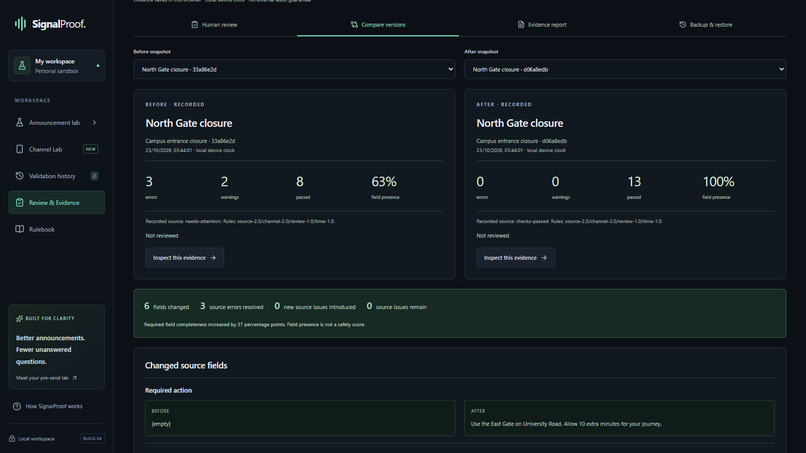Click the Validation history clock icon

point(20,176)
